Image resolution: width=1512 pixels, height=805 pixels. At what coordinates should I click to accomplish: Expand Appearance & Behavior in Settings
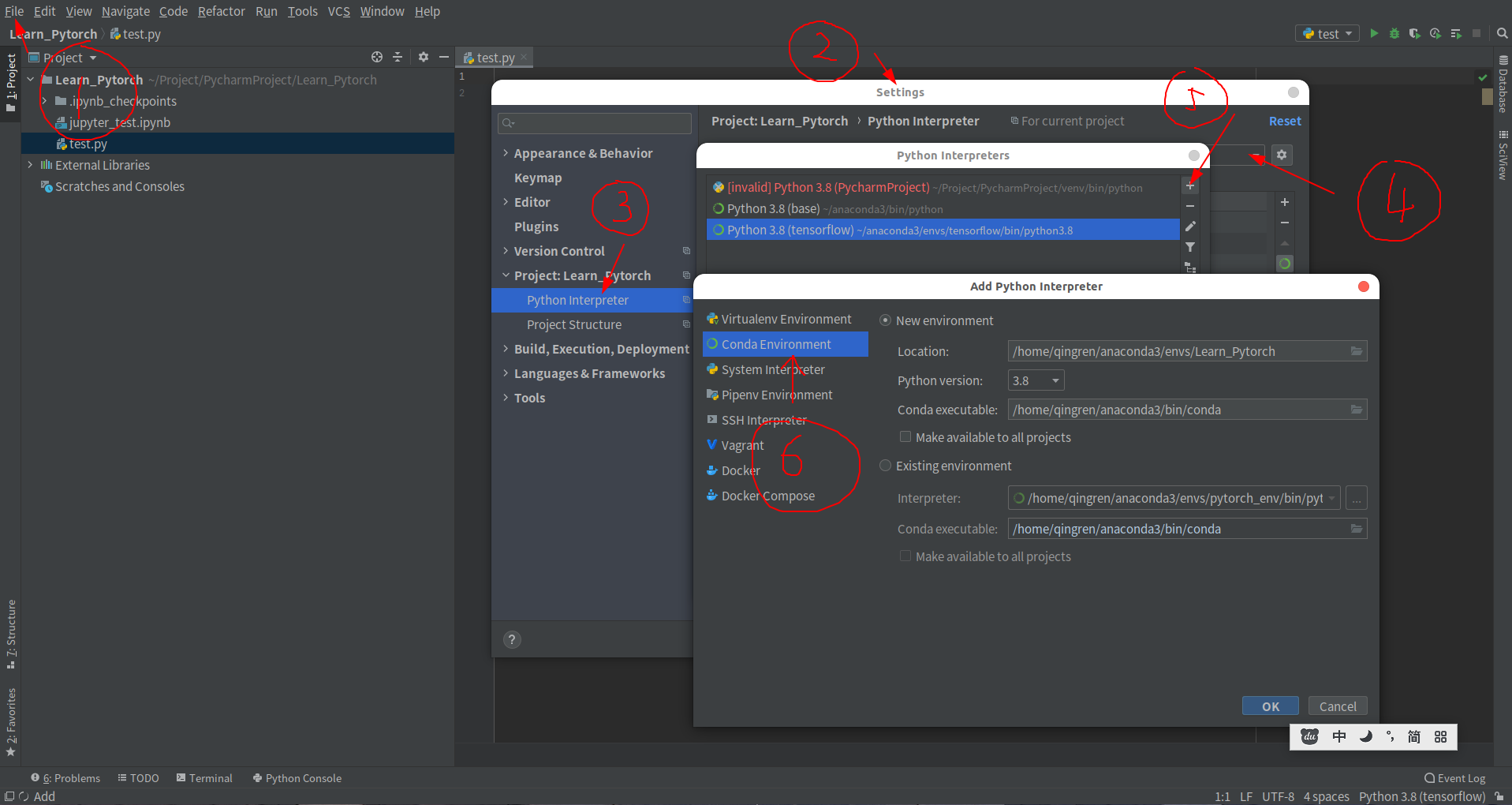click(506, 153)
